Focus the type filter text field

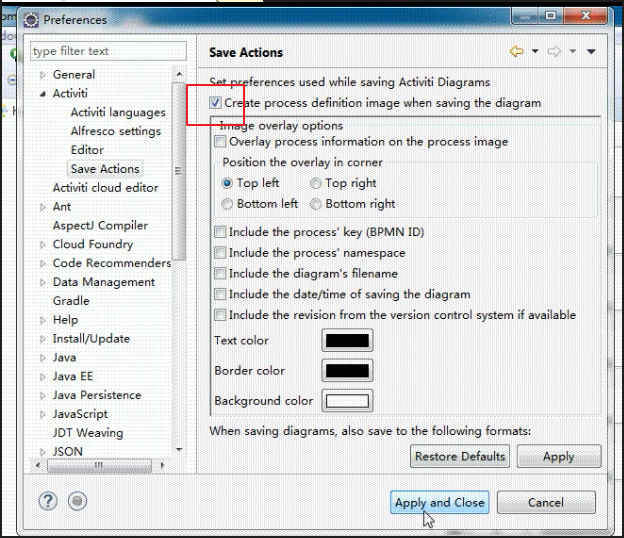click(x=108, y=51)
